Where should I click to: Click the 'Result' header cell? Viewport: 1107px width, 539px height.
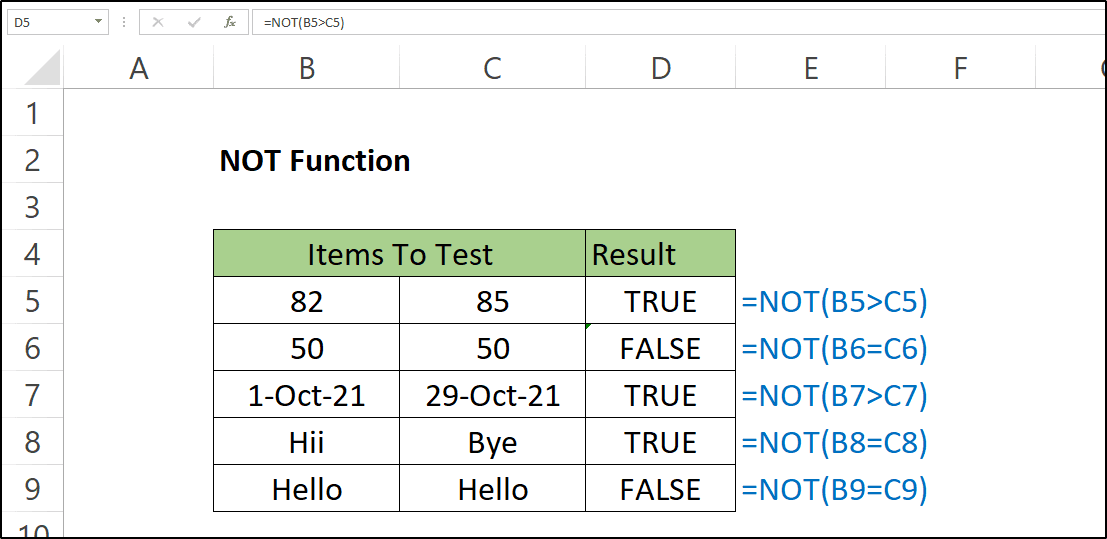pos(660,254)
